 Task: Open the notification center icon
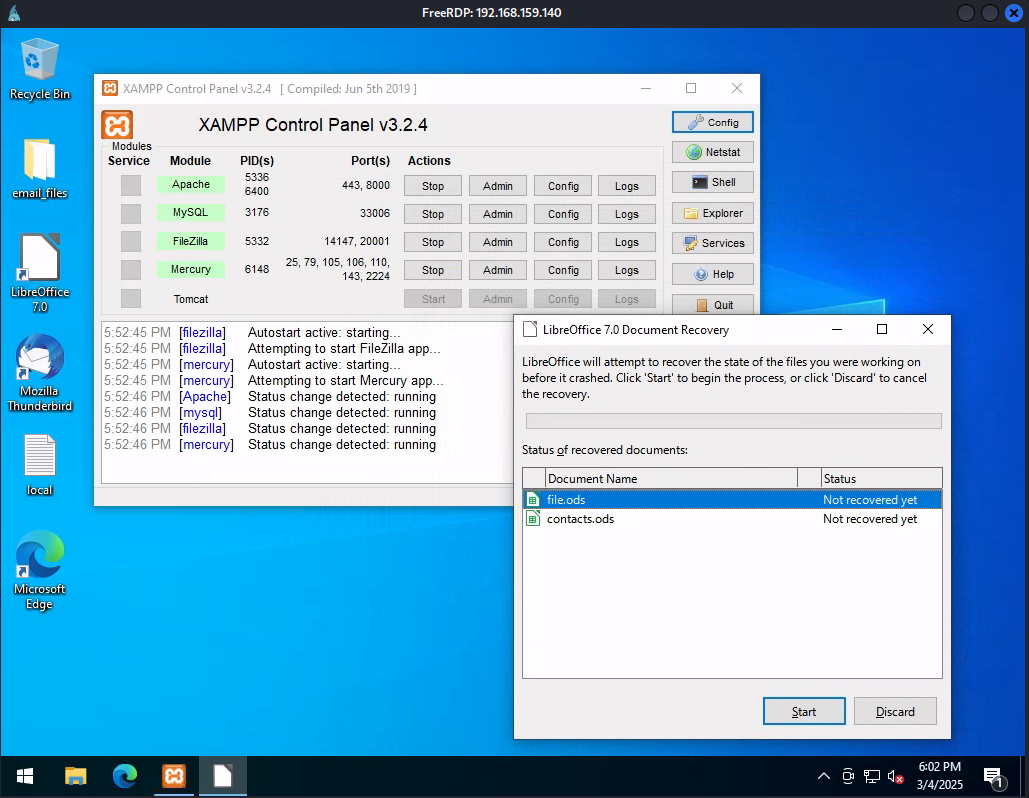click(x=994, y=778)
